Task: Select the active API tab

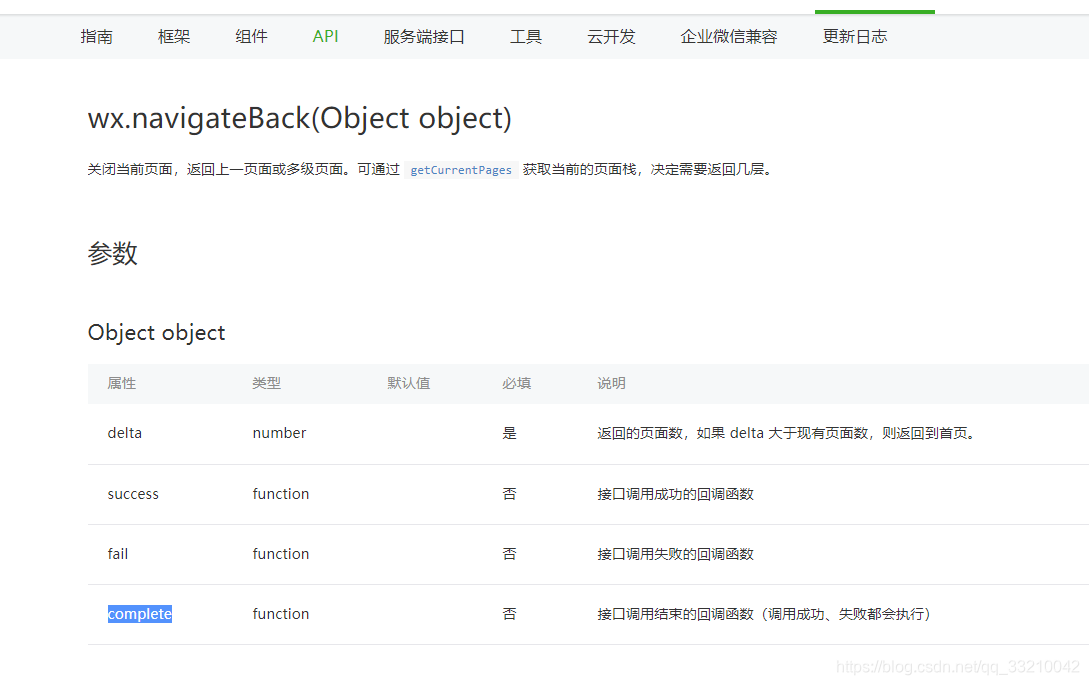Action: click(x=325, y=36)
